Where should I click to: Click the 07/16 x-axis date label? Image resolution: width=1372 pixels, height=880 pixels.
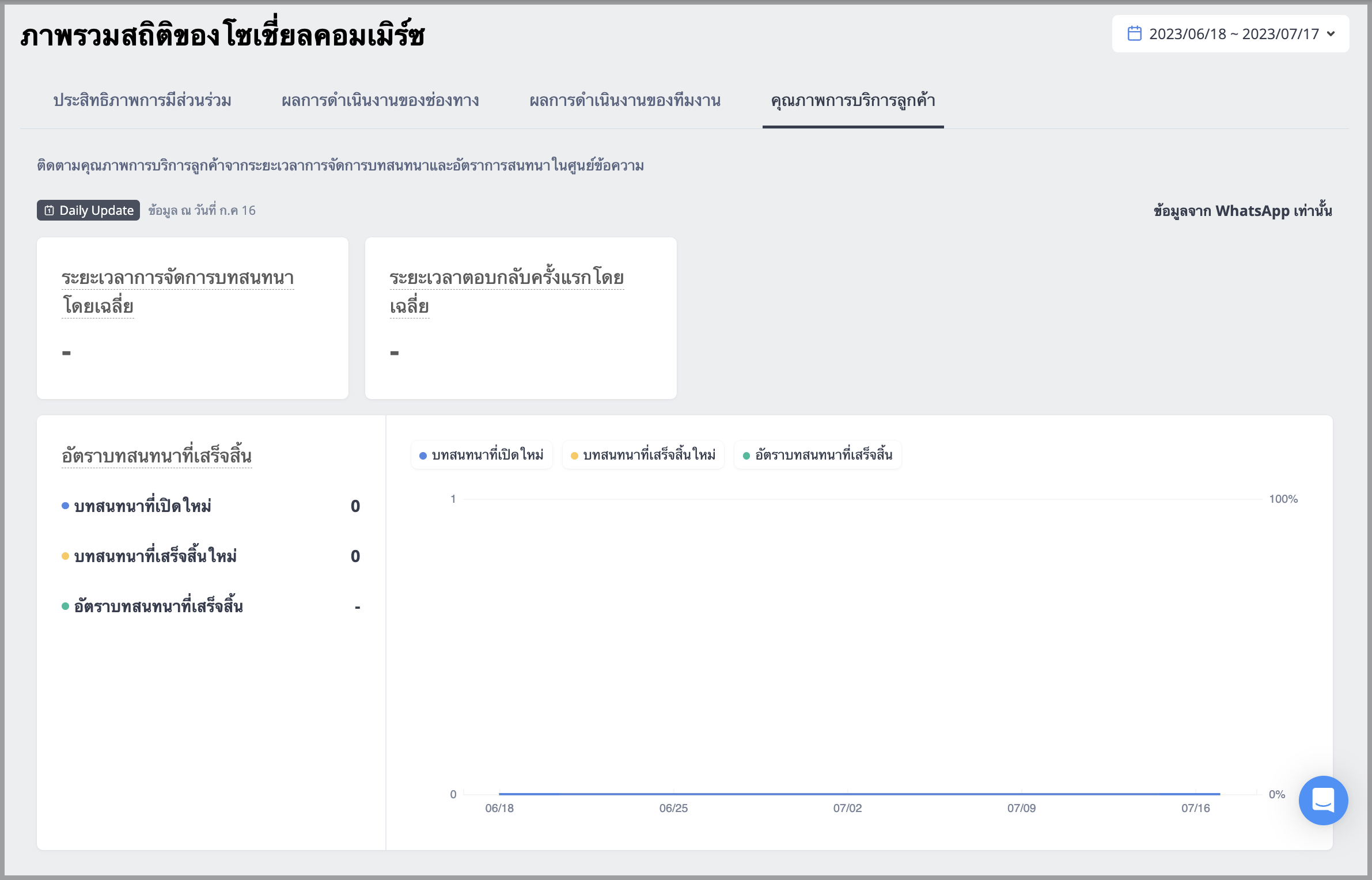tap(1196, 808)
